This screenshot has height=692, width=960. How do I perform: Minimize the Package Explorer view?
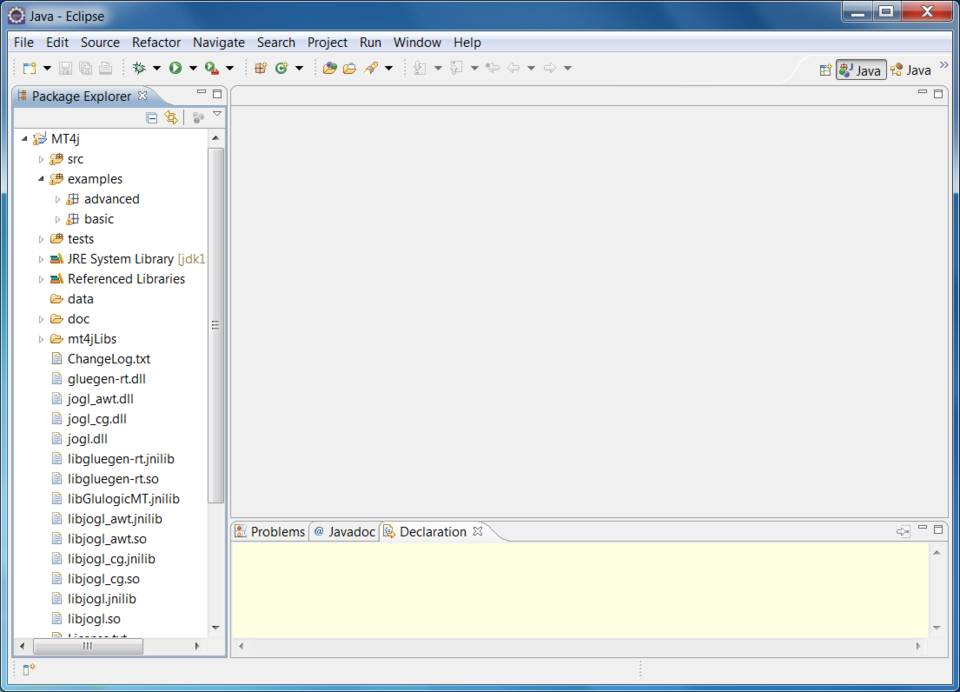coord(201,93)
